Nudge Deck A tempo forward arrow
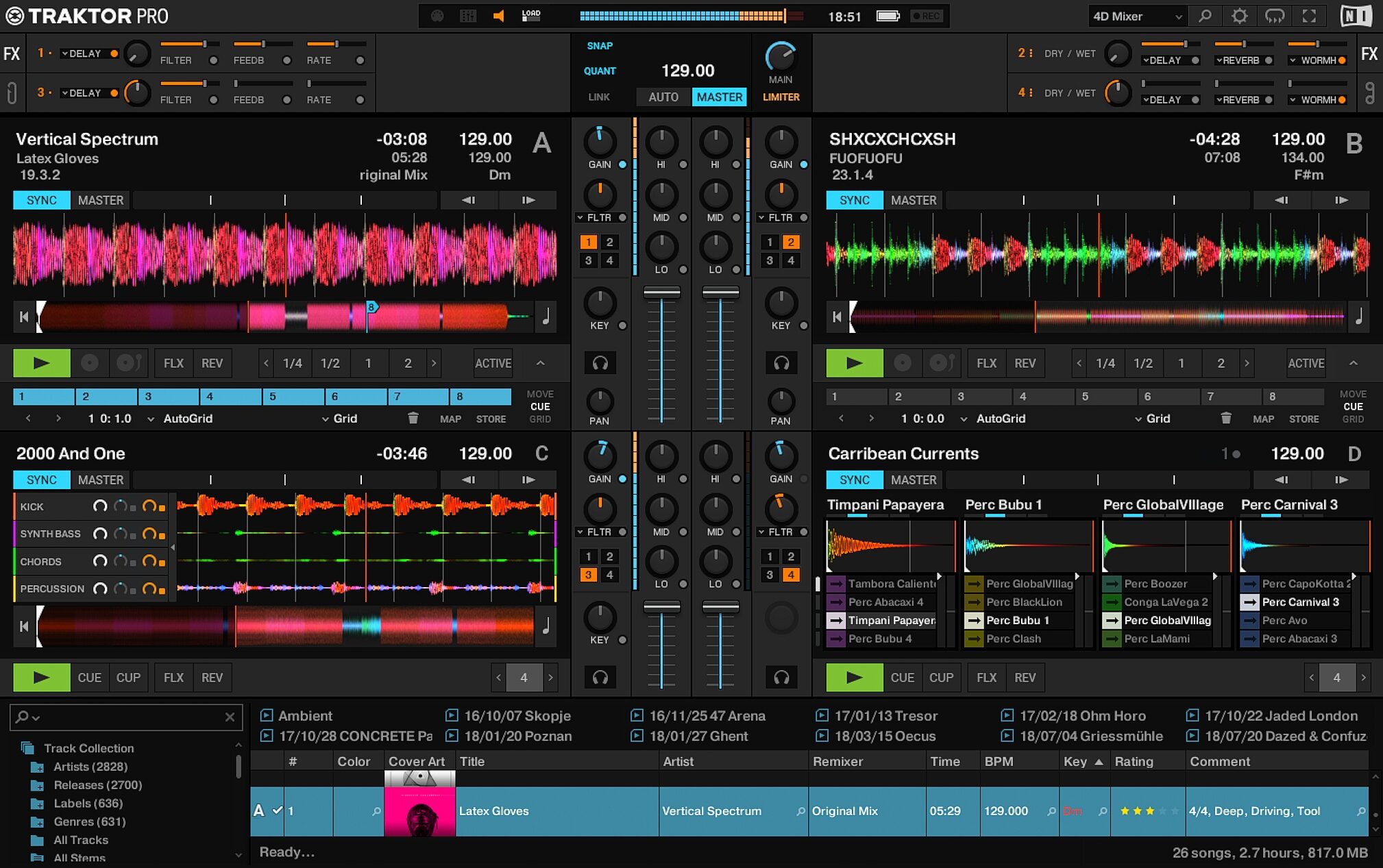Viewport: 1383px width, 868px height. point(528,200)
